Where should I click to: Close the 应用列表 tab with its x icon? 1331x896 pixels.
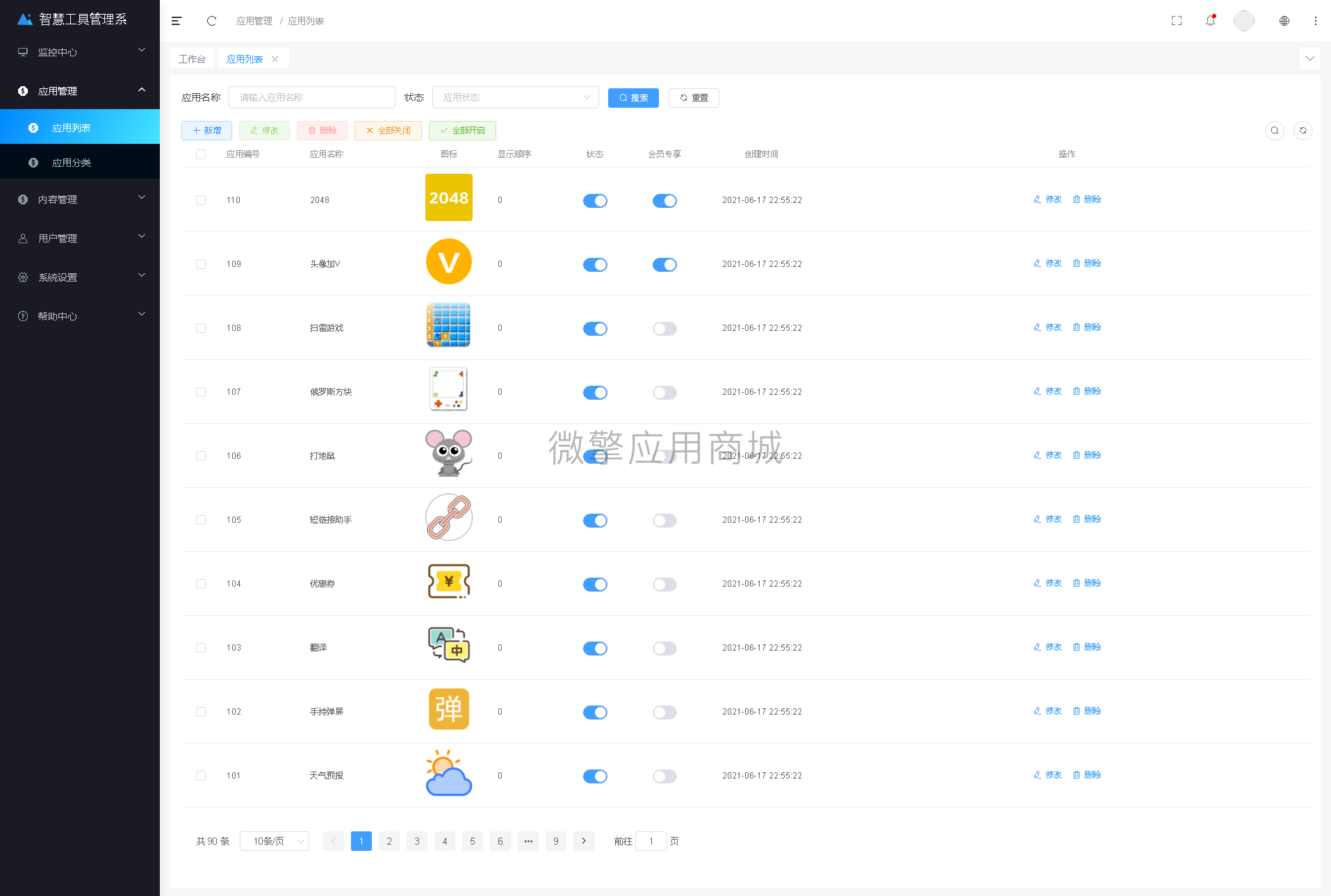pyautogui.click(x=275, y=59)
